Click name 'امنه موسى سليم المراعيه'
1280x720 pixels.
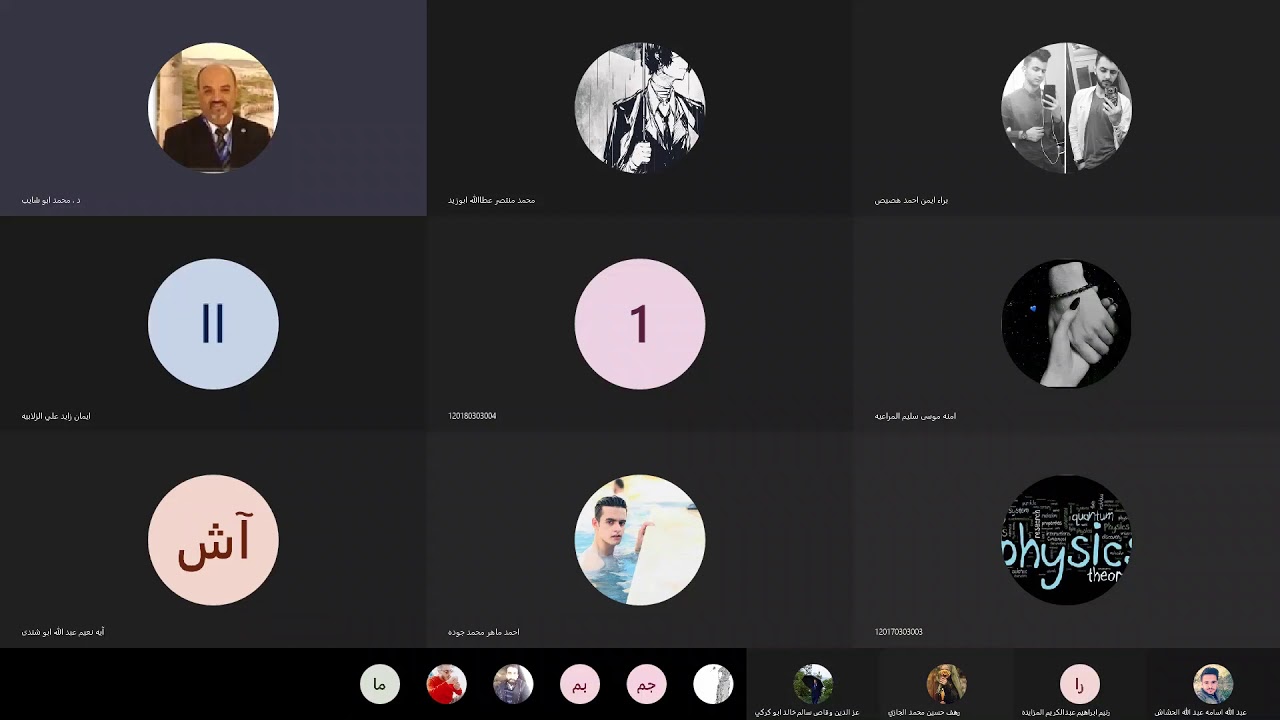[x=915, y=416]
